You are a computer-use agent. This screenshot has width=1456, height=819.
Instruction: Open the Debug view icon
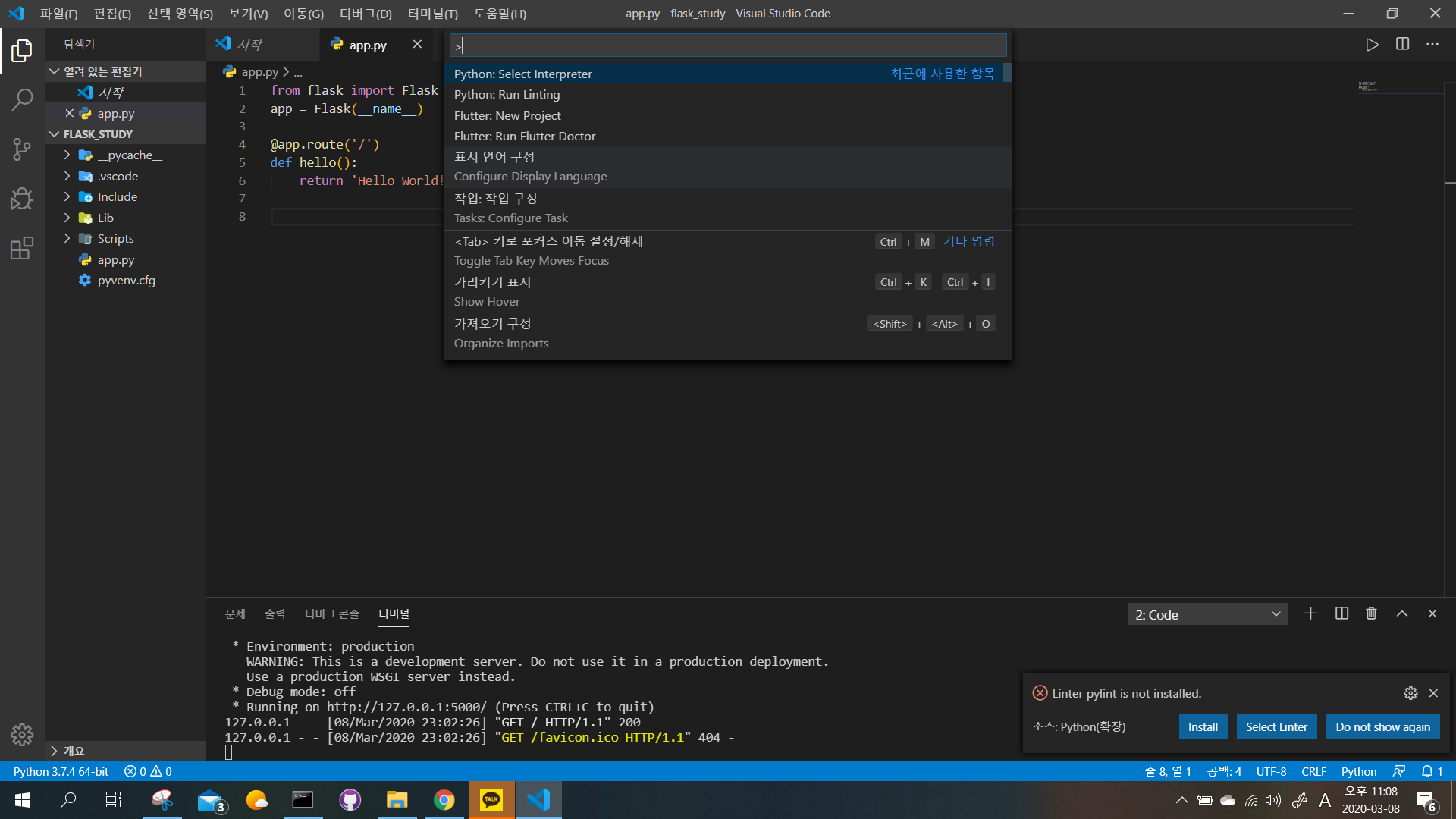(x=22, y=199)
